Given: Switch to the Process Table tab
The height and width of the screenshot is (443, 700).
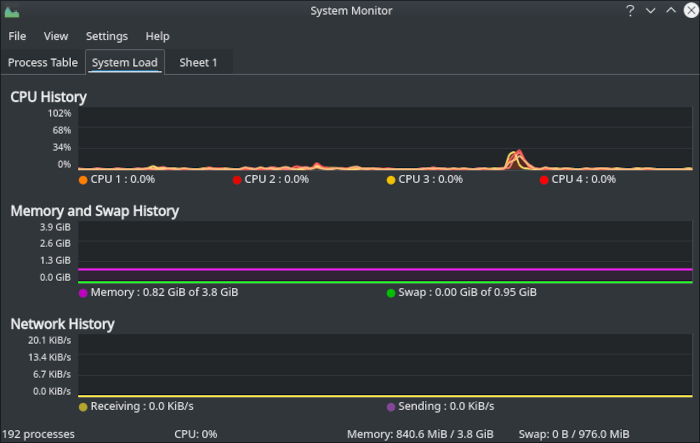Looking at the screenshot, I should point(43,63).
